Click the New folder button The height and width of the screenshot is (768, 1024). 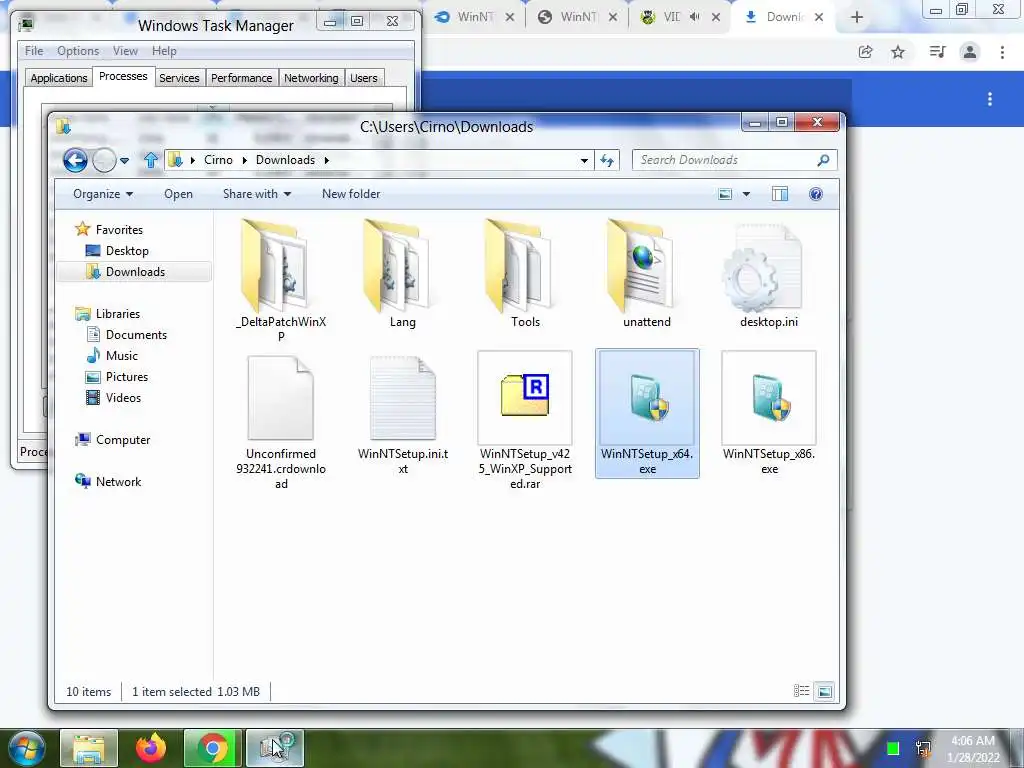coord(351,194)
